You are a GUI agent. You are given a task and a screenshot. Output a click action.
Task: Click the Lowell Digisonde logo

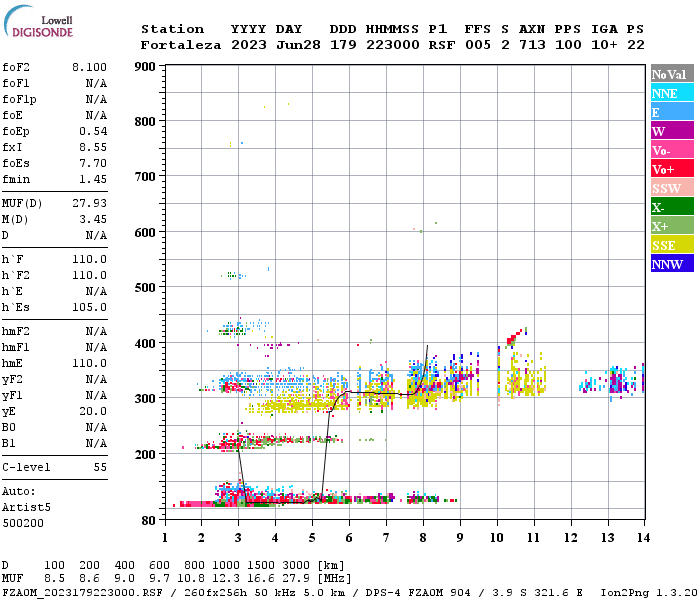point(38,21)
